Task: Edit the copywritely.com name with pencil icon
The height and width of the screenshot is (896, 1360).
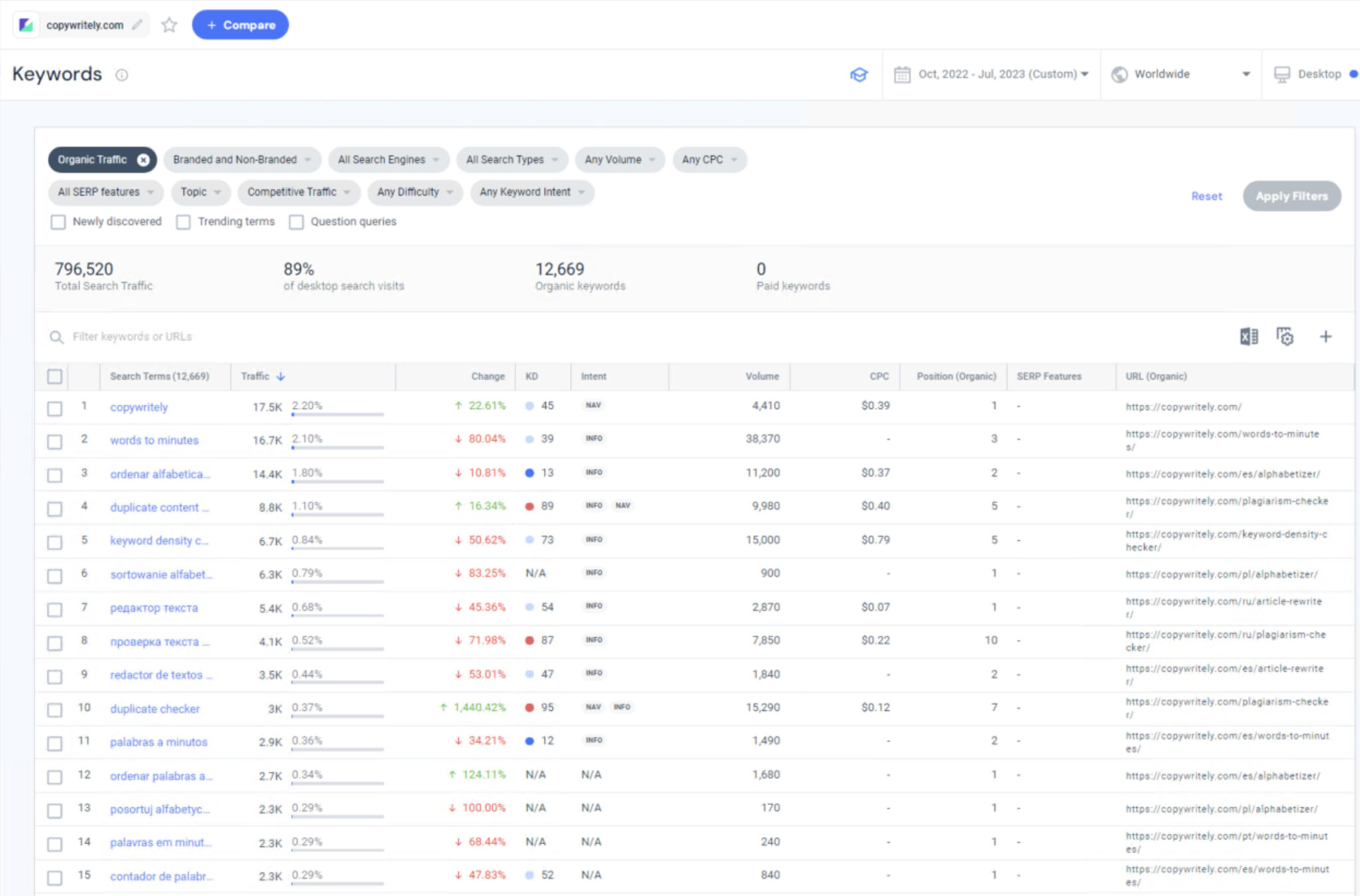Action: pyautogui.click(x=138, y=25)
